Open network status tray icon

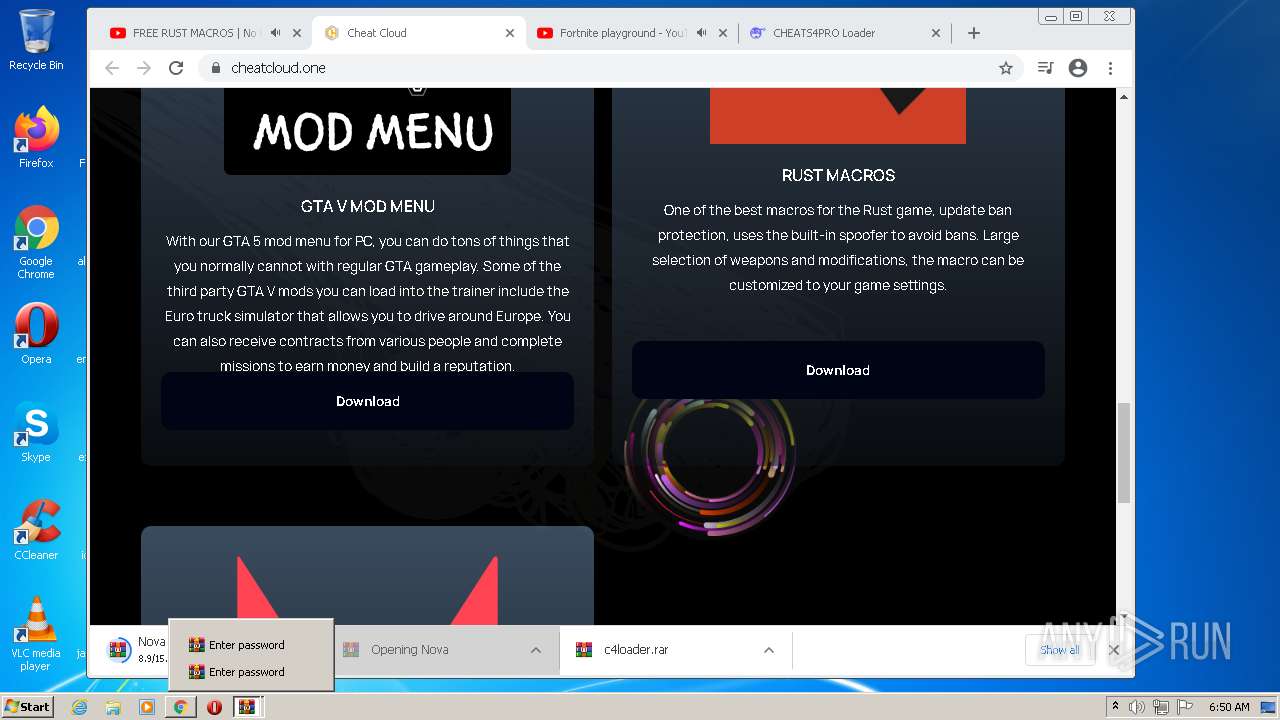[1161, 707]
